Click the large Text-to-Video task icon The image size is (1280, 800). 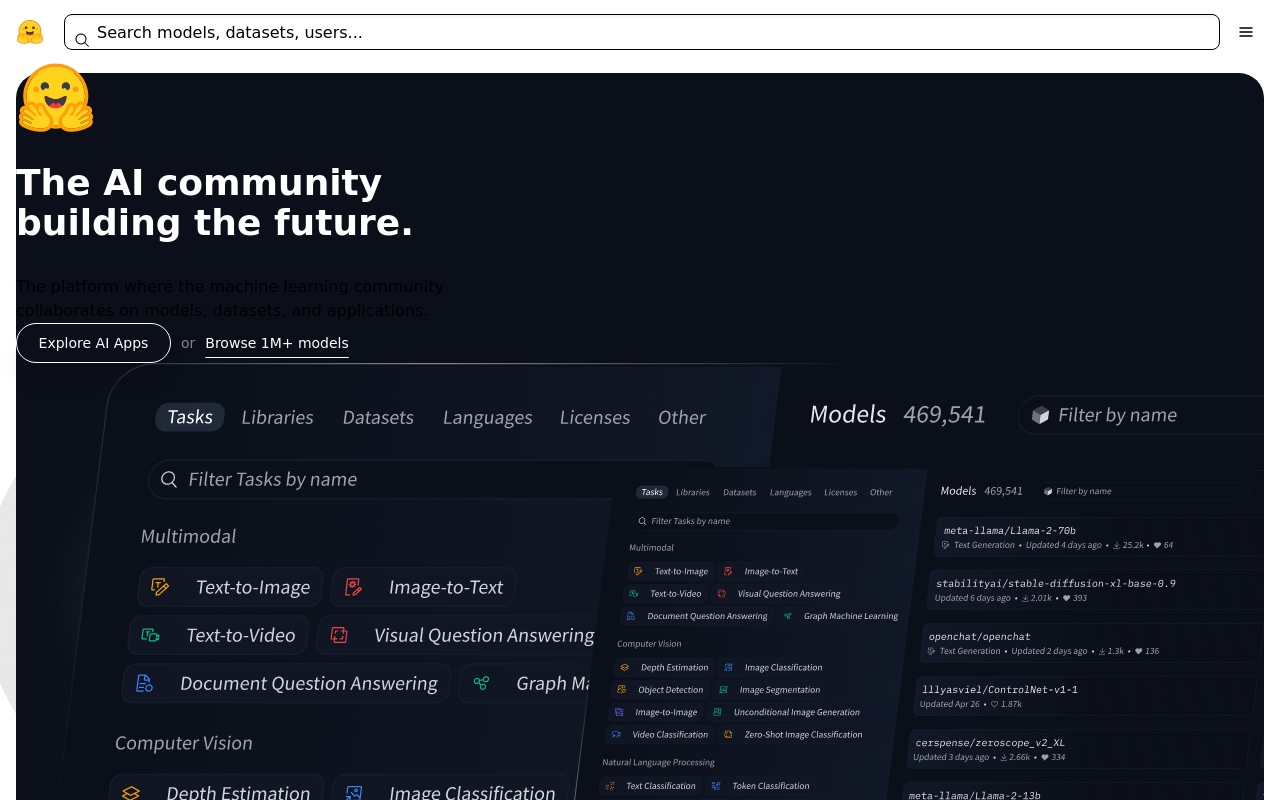coord(151,635)
